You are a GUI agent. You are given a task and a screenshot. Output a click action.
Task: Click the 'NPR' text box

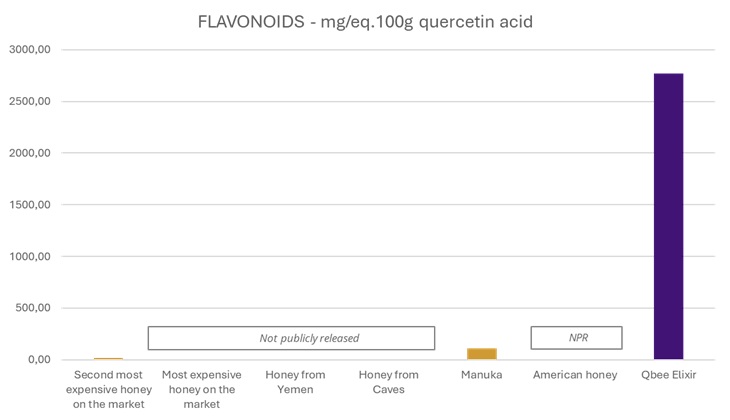click(x=576, y=338)
